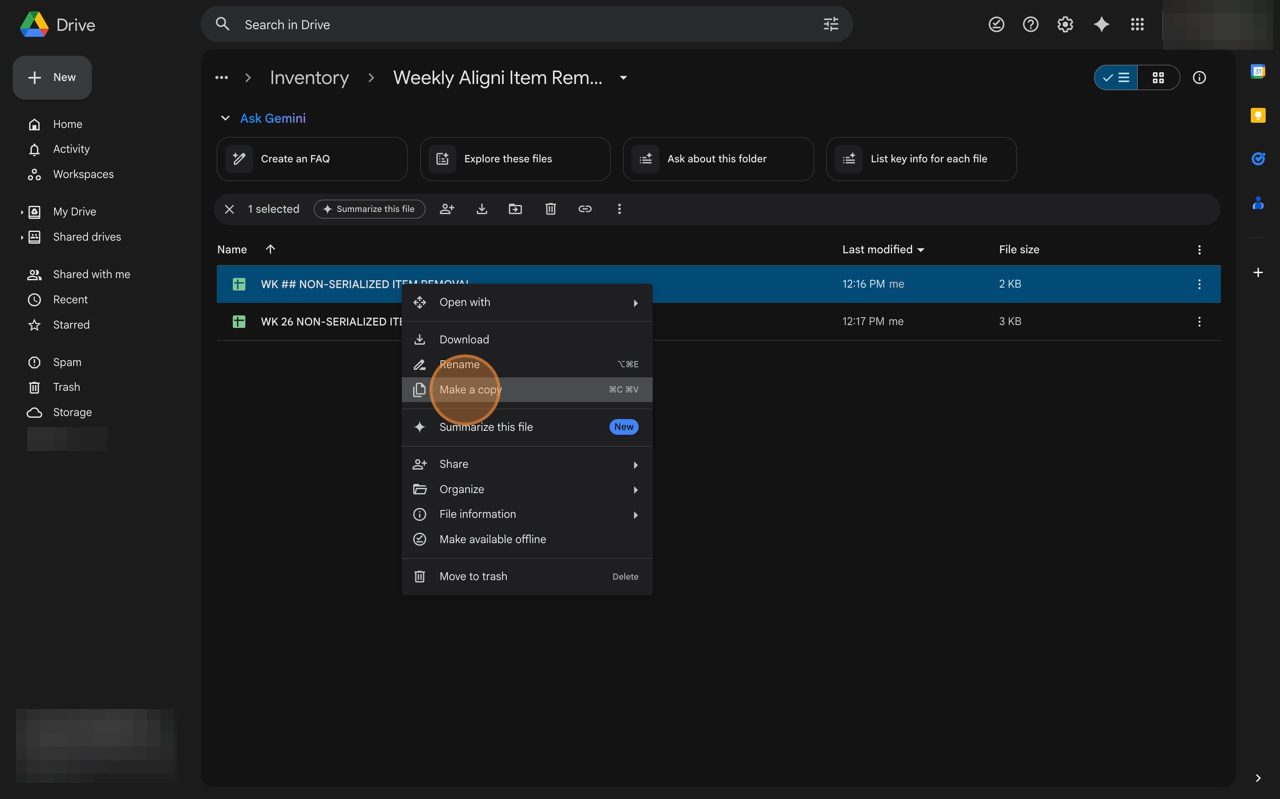This screenshot has width=1280, height=799.
Task: Expand My Drive tree in sidebar
Action: pyautogui.click(x=22, y=212)
